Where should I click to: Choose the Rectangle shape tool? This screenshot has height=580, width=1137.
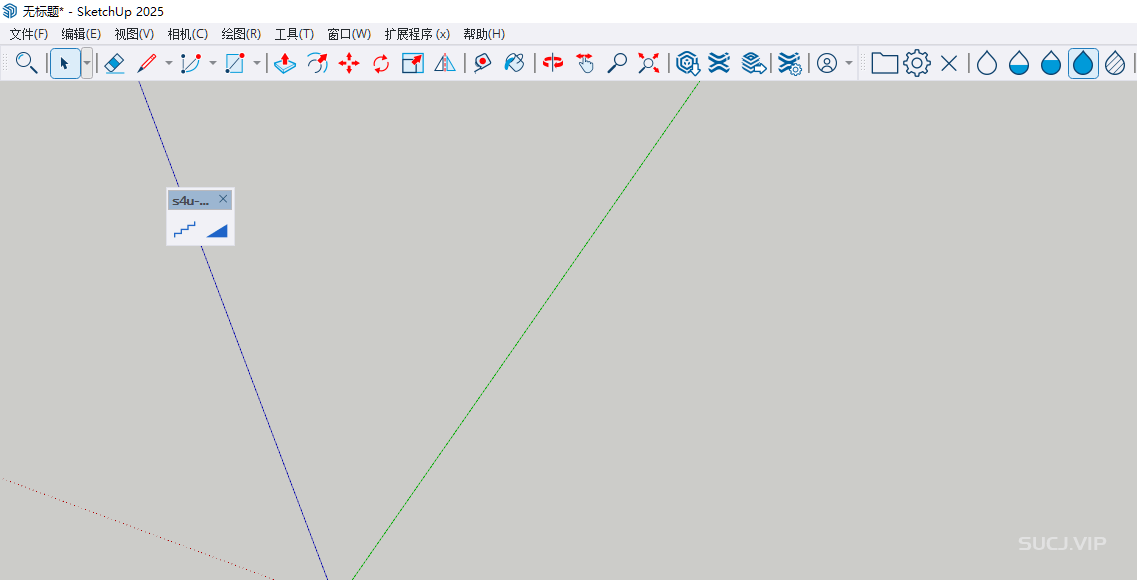pyautogui.click(x=235, y=63)
